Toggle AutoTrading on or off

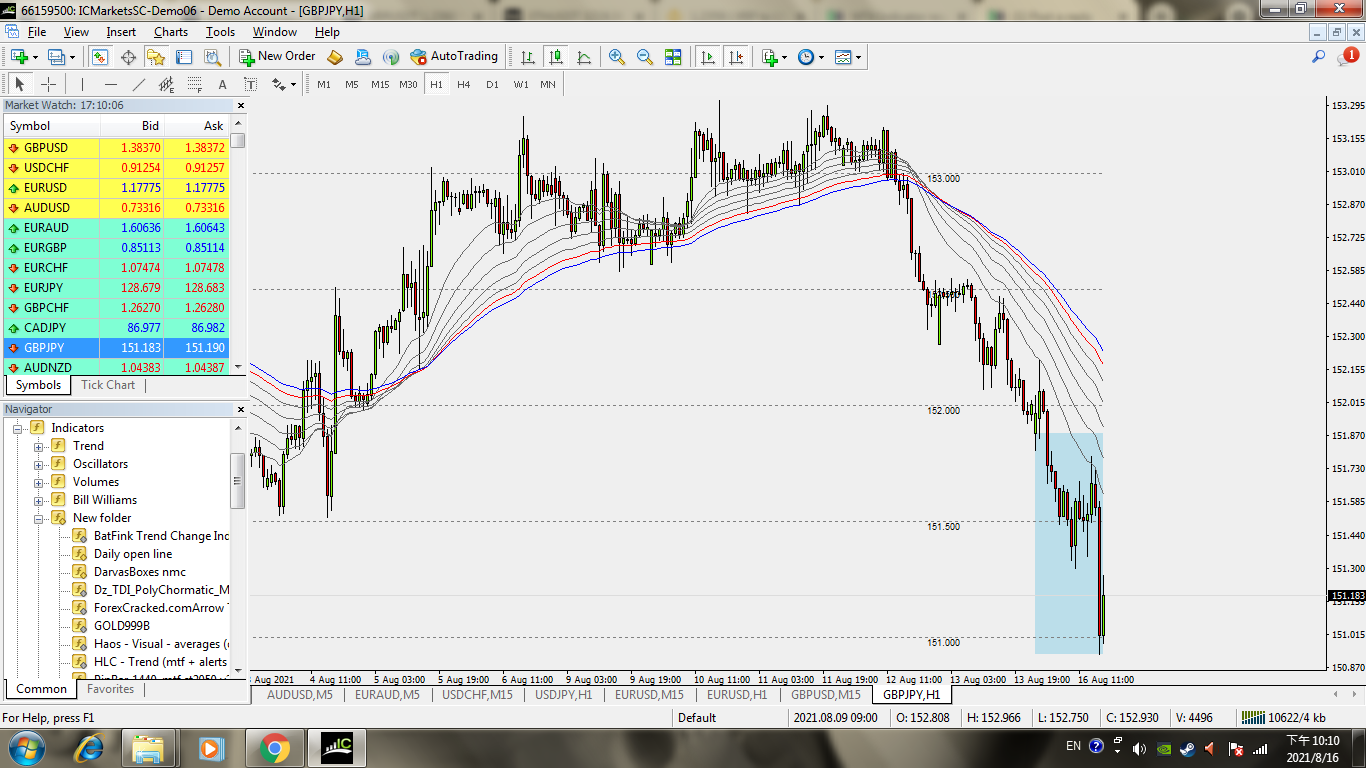pyautogui.click(x=453, y=57)
